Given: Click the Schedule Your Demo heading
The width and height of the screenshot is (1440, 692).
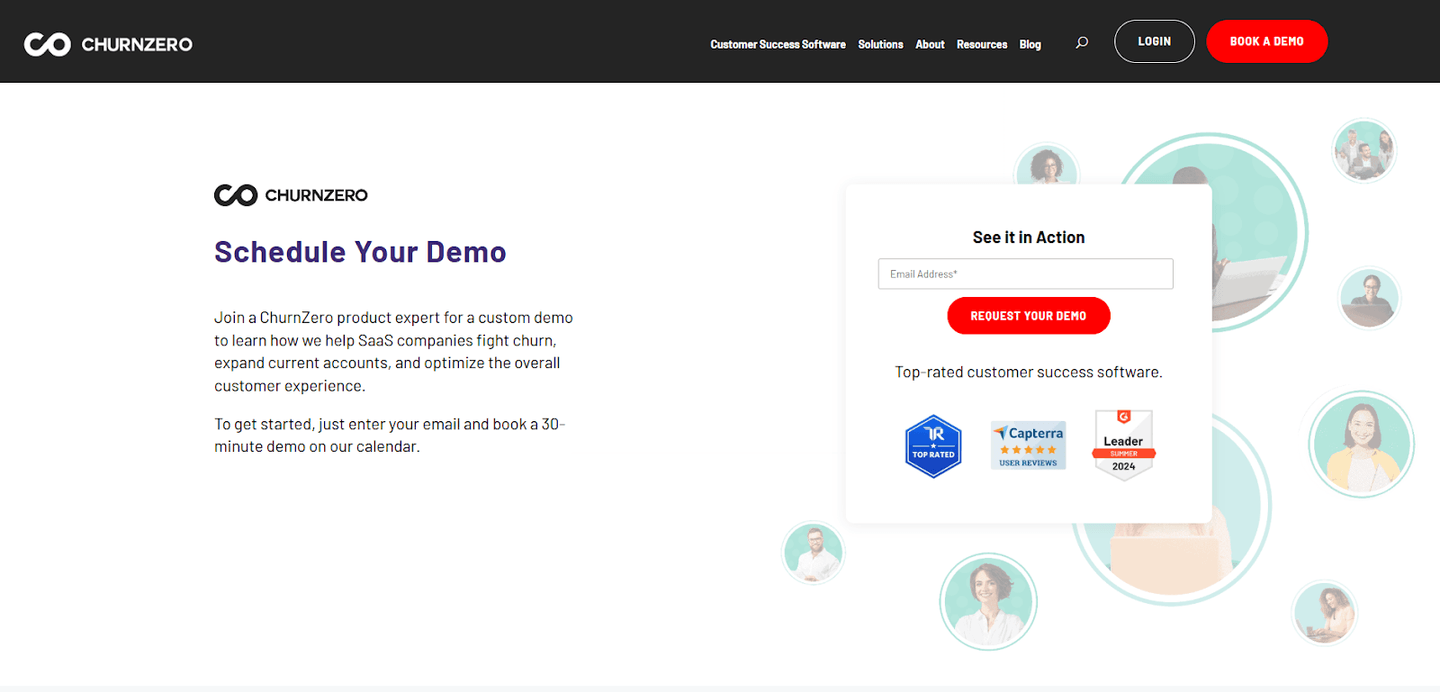Looking at the screenshot, I should (x=360, y=251).
